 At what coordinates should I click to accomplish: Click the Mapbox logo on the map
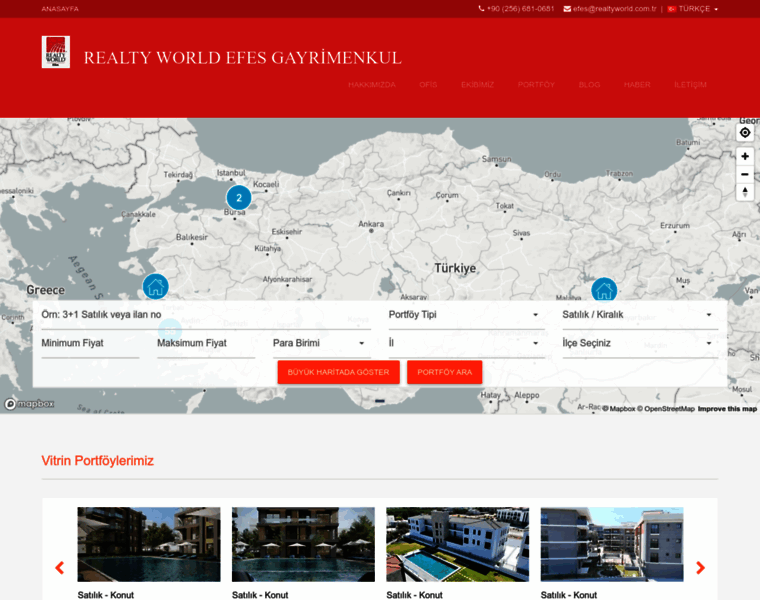click(x=29, y=404)
